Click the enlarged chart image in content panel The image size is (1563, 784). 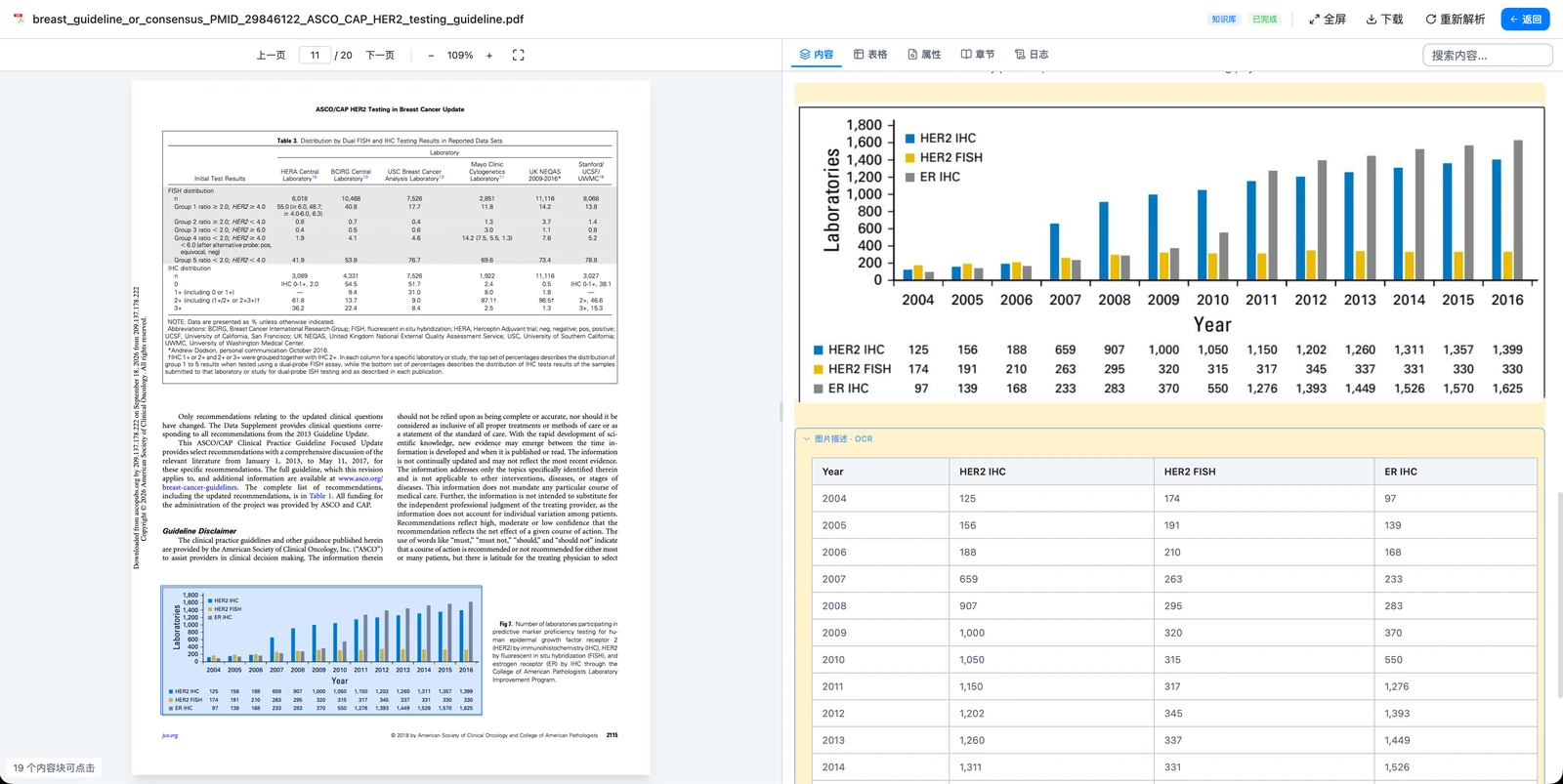coord(1171,253)
